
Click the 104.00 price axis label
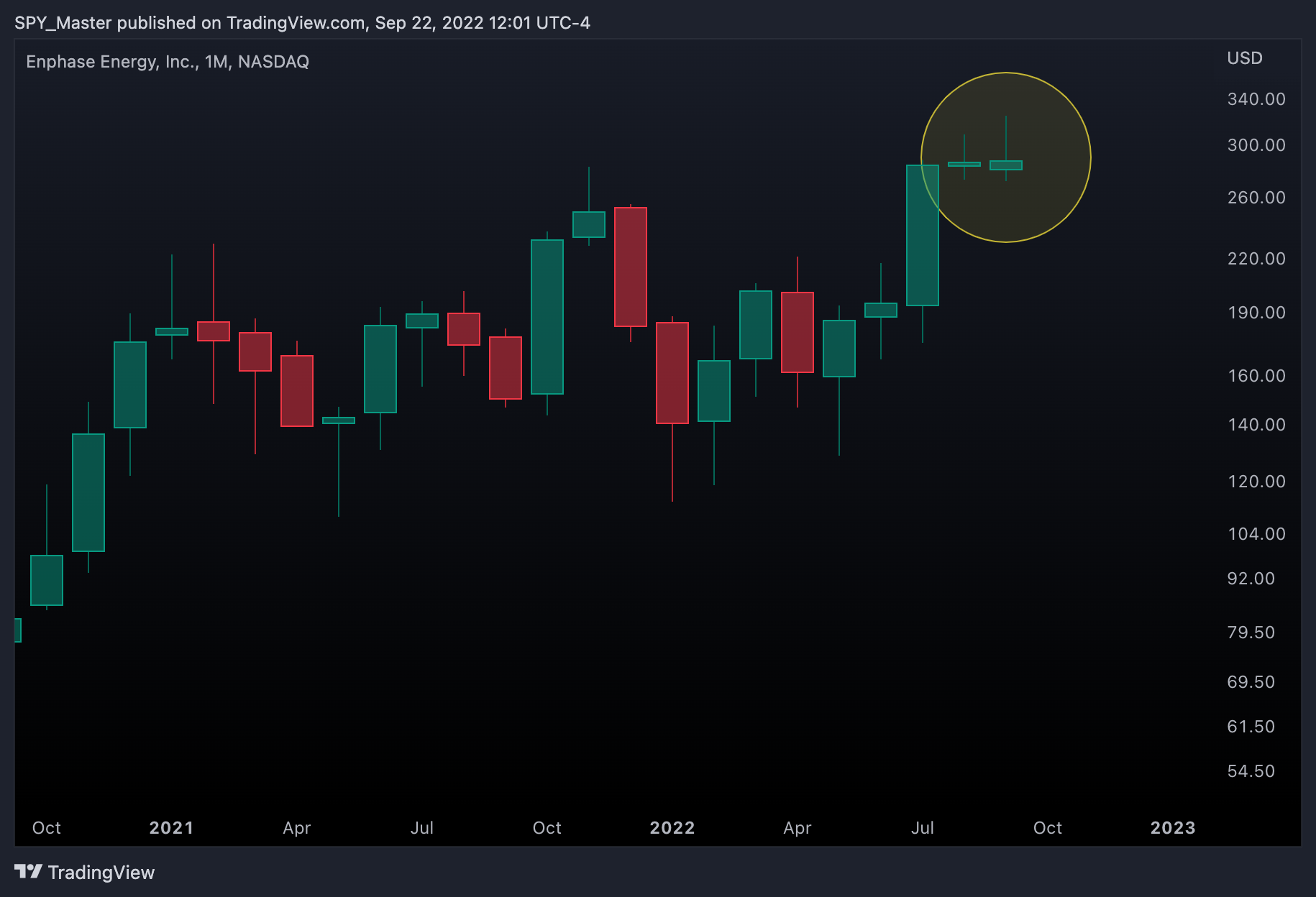pyautogui.click(x=1256, y=534)
